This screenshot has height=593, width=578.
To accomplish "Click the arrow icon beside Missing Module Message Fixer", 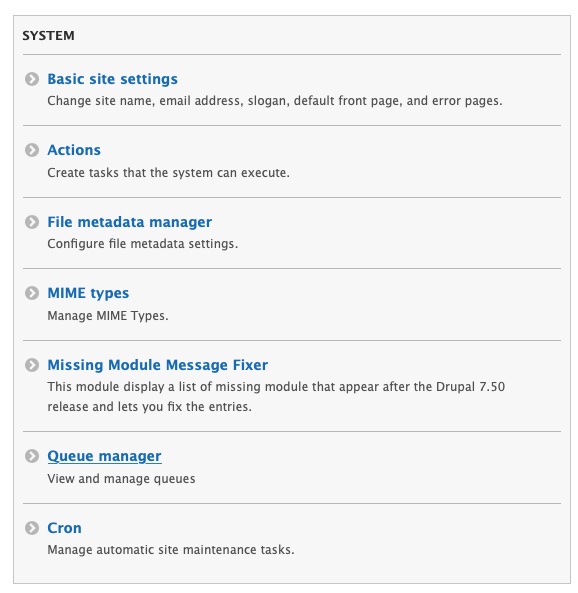I will (32, 365).
